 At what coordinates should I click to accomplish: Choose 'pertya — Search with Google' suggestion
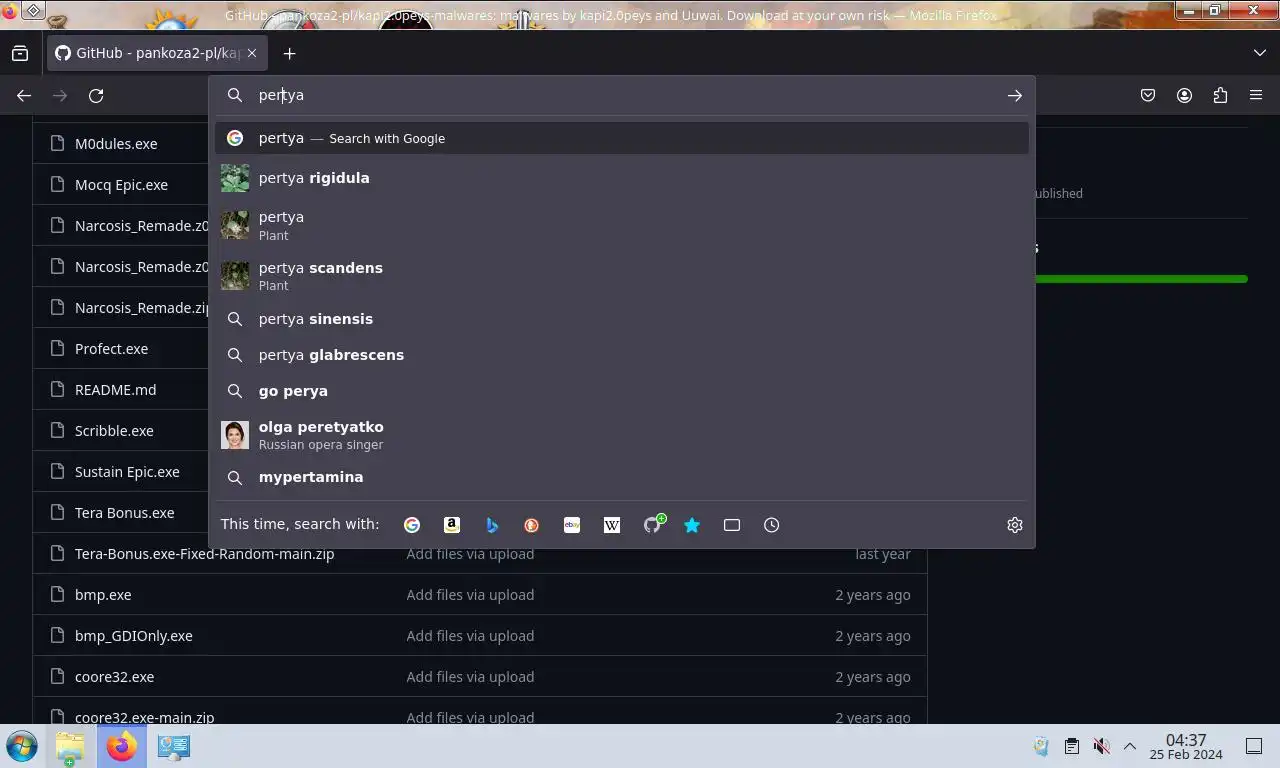point(622,138)
